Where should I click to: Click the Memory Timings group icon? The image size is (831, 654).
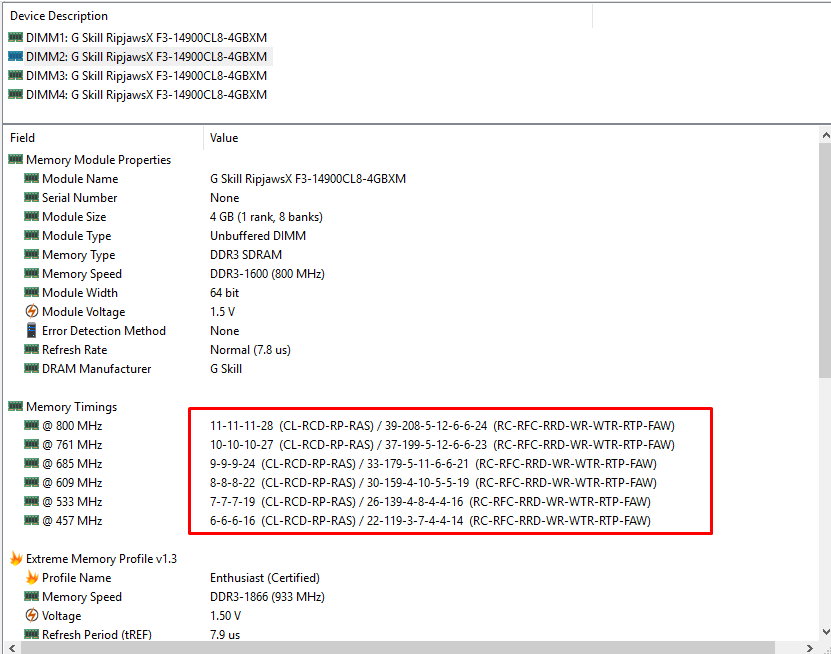pyautogui.click(x=15, y=406)
